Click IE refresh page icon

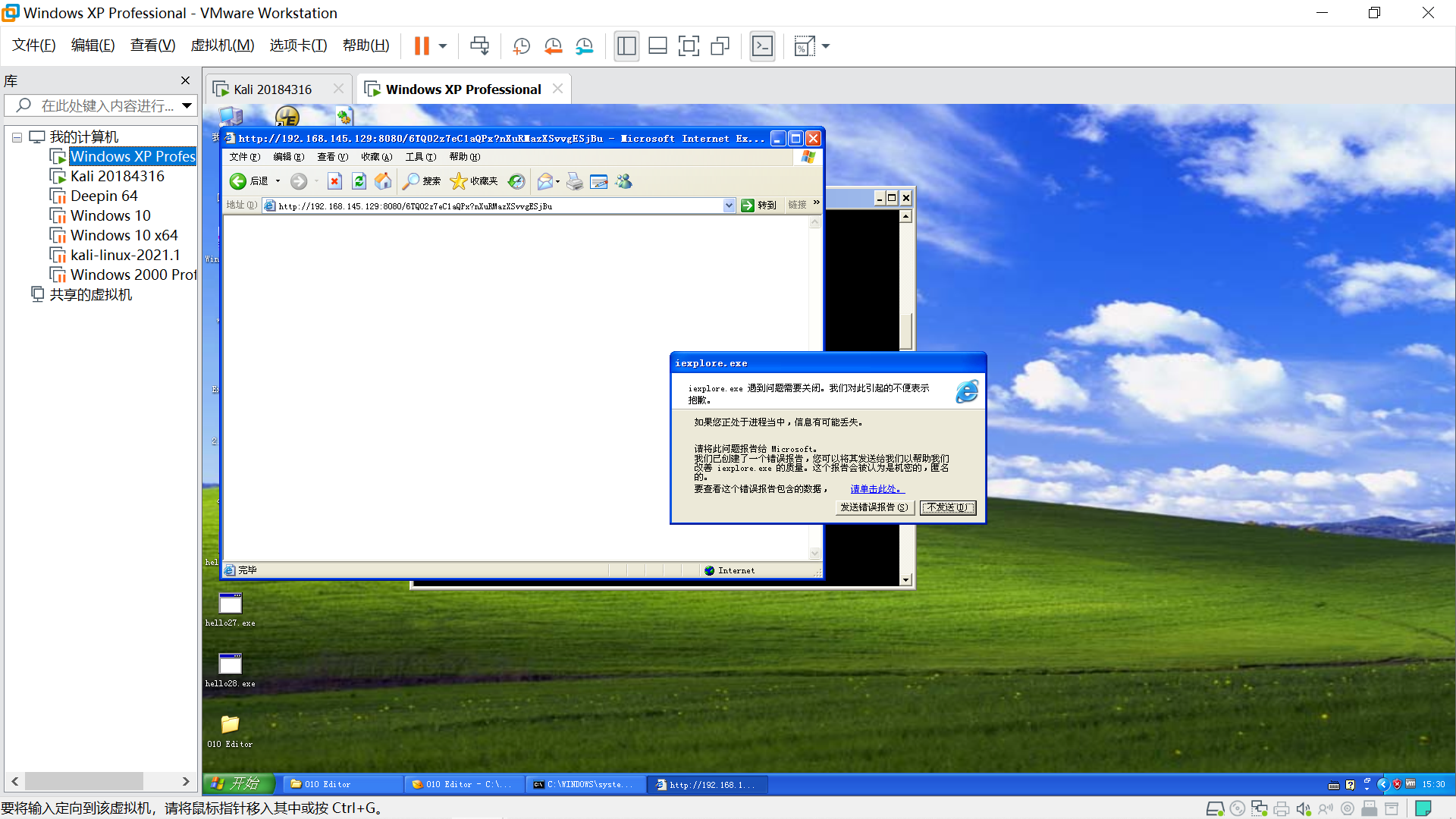click(x=359, y=181)
